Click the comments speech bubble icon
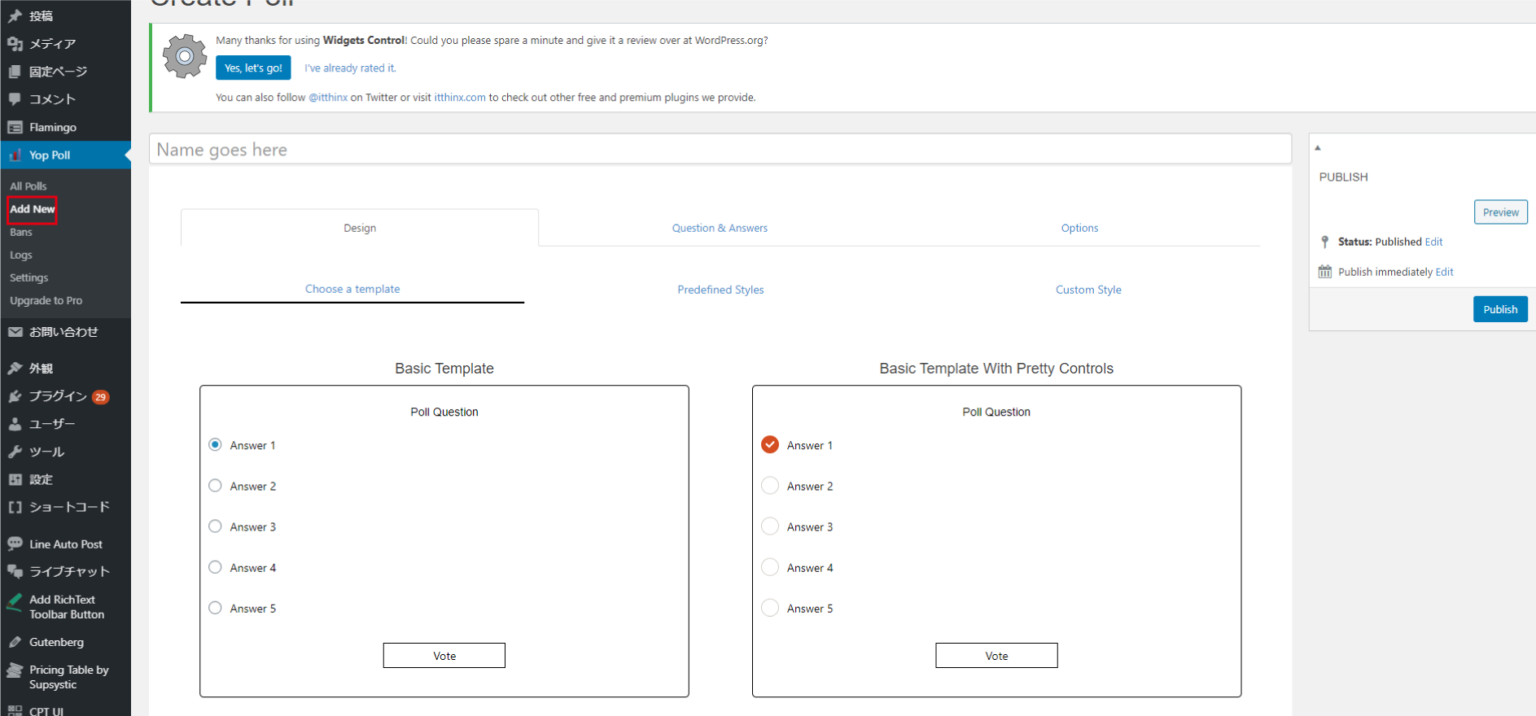1536x716 pixels. [x=15, y=99]
